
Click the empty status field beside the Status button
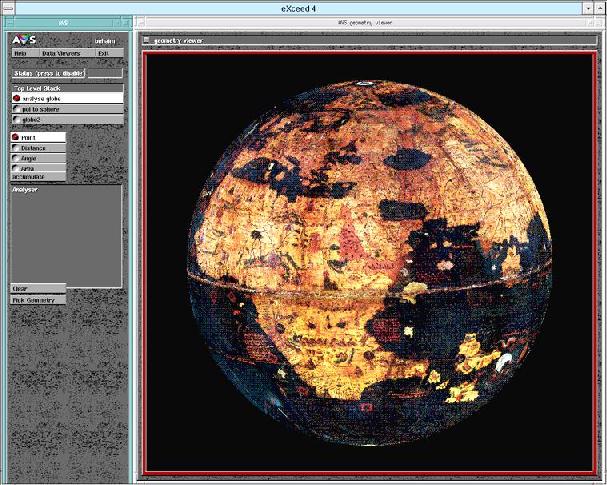pyautogui.click(x=105, y=73)
